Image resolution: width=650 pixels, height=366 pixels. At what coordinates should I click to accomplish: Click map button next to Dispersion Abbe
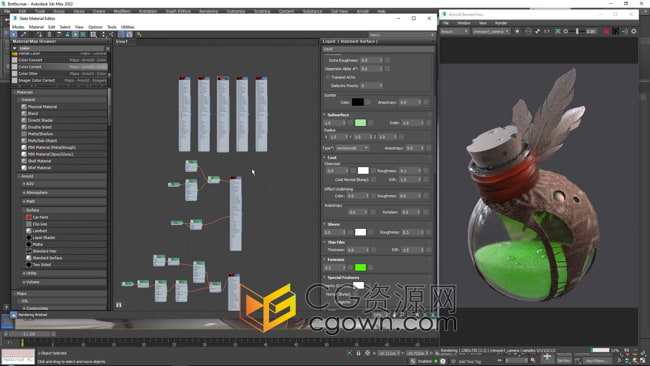pos(387,68)
